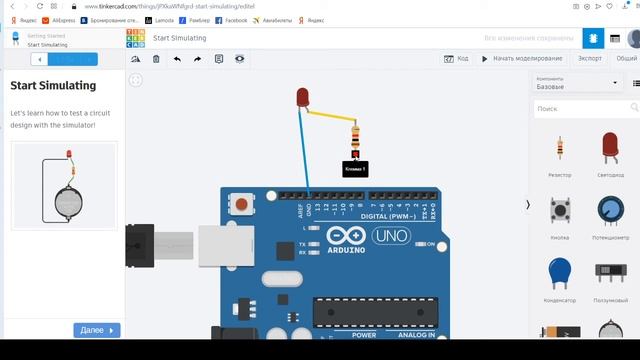This screenshot has width=640, height=360.
Task: Open the notes tool
Action: click(219, 59)
